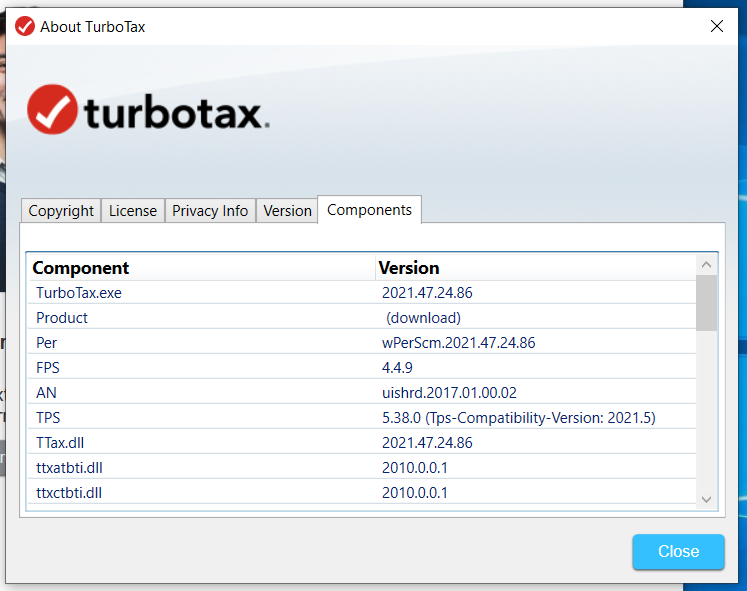Select the ttxatbti.dll row
747x591 pixels.
coord(362,468)
